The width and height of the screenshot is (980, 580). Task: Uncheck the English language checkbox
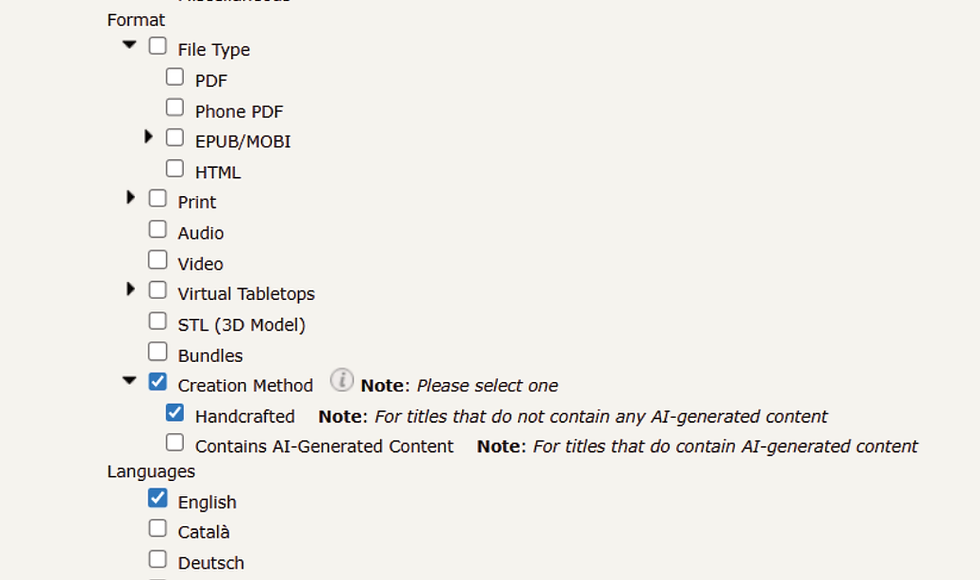[158, 498]
